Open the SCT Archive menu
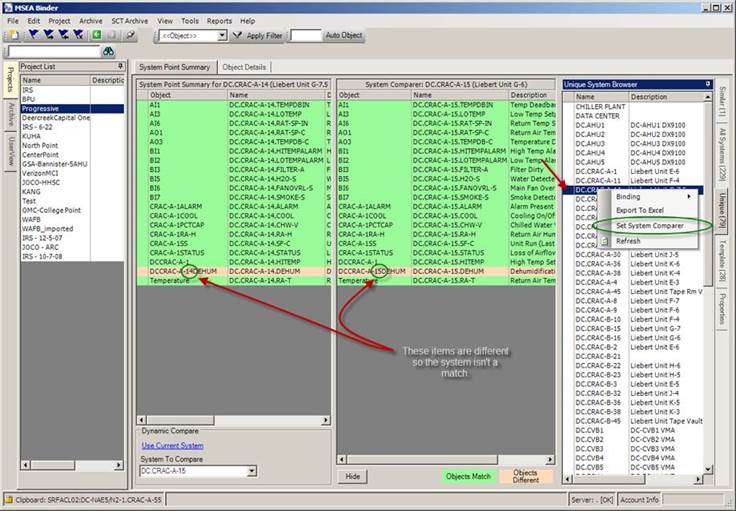736x511 pixels. (x=130, y=21)
